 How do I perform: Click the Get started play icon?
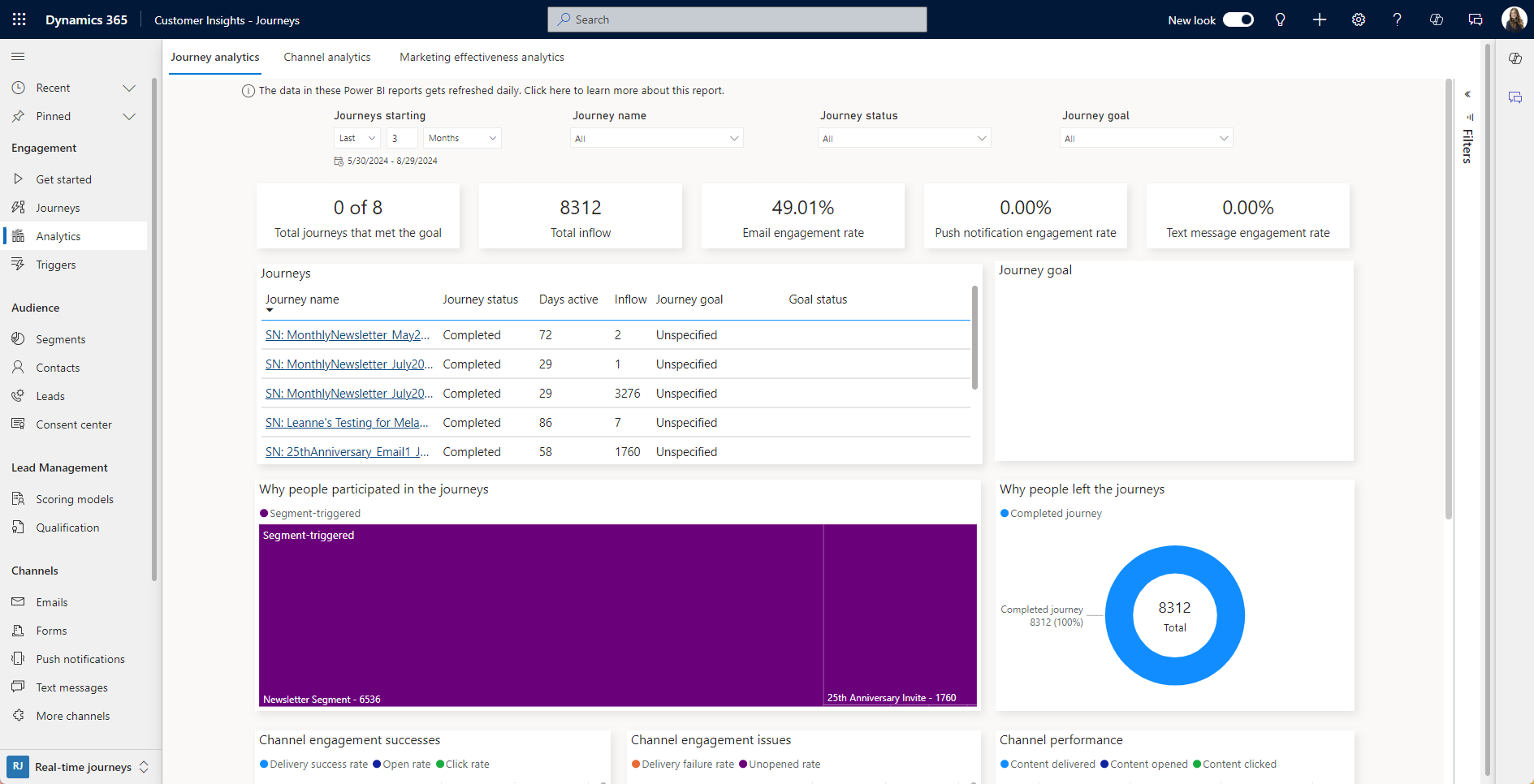tap(18, 179)
